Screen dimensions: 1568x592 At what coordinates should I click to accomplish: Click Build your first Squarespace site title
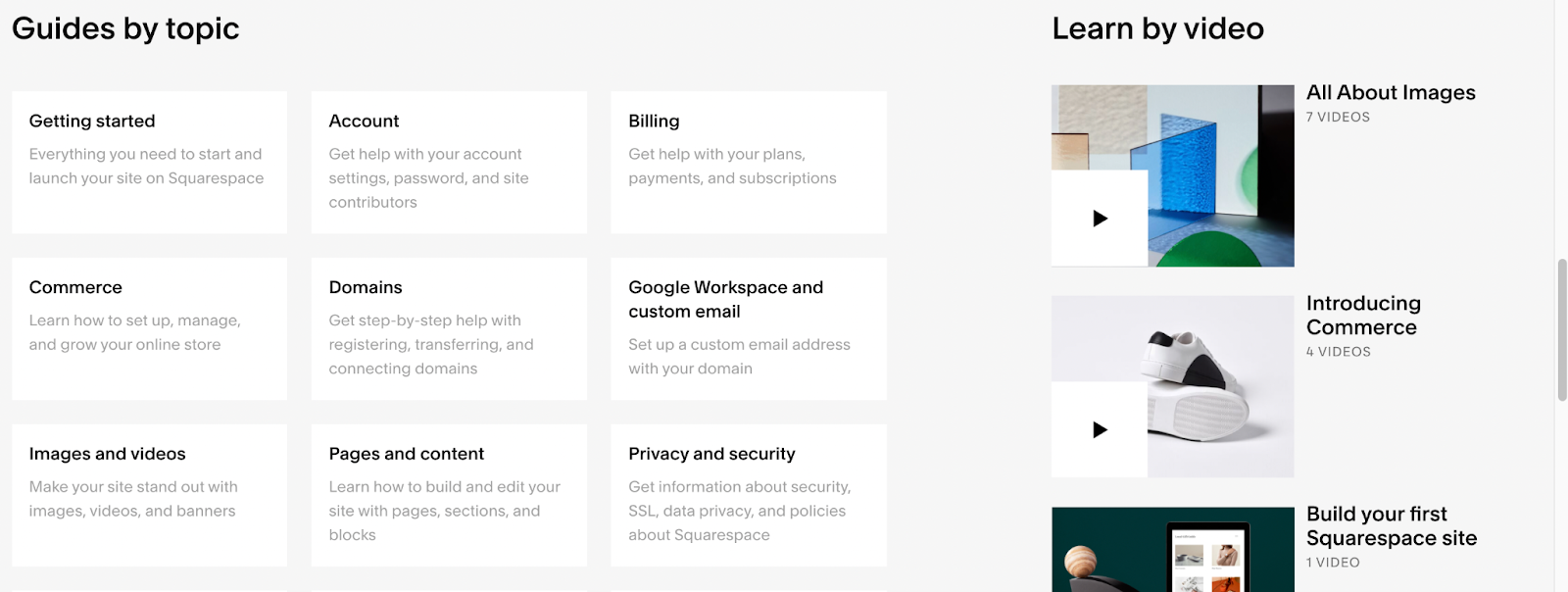[1392, 526]
